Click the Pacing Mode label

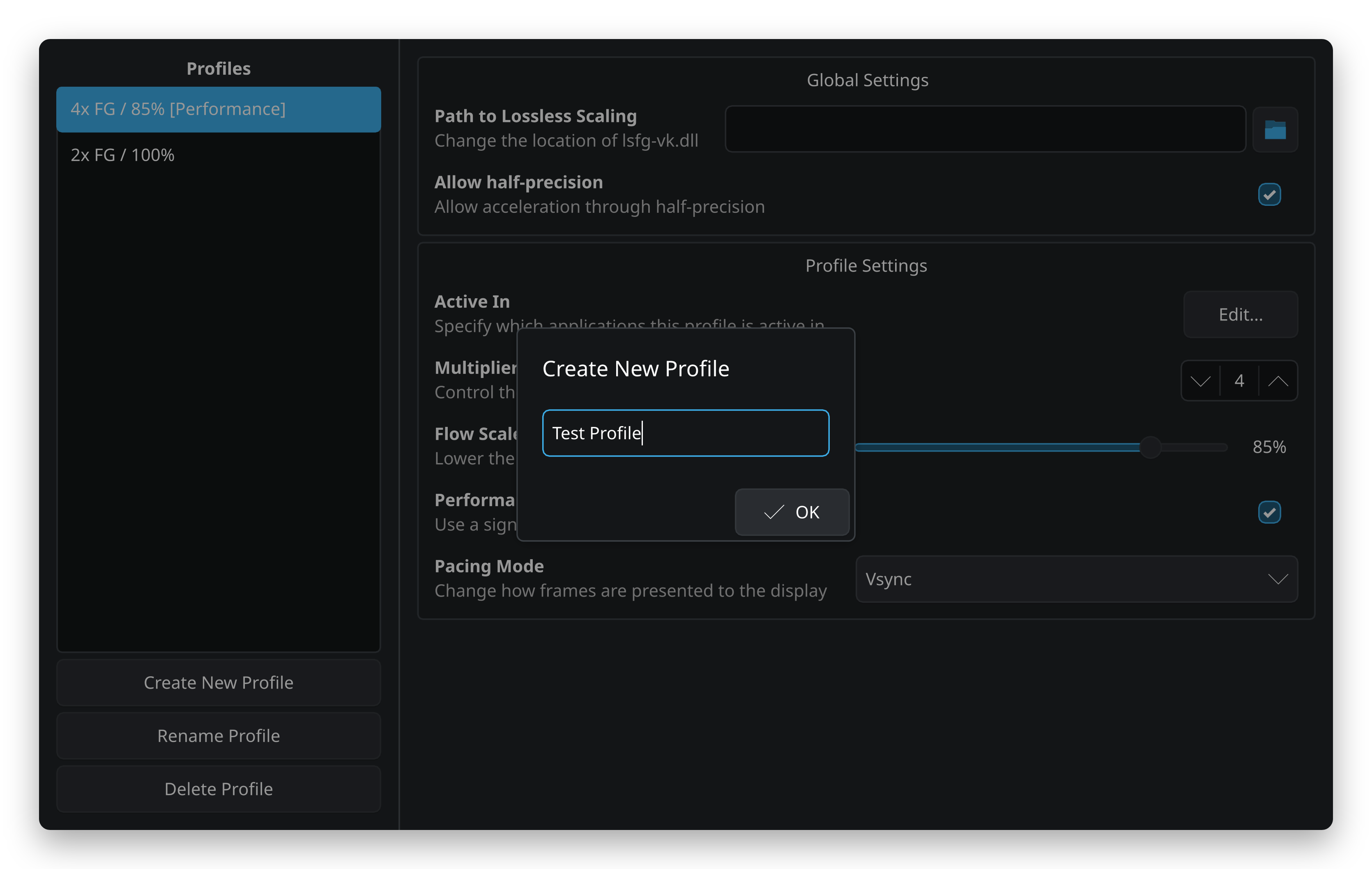pyautogui.click(x=489, y=566)
